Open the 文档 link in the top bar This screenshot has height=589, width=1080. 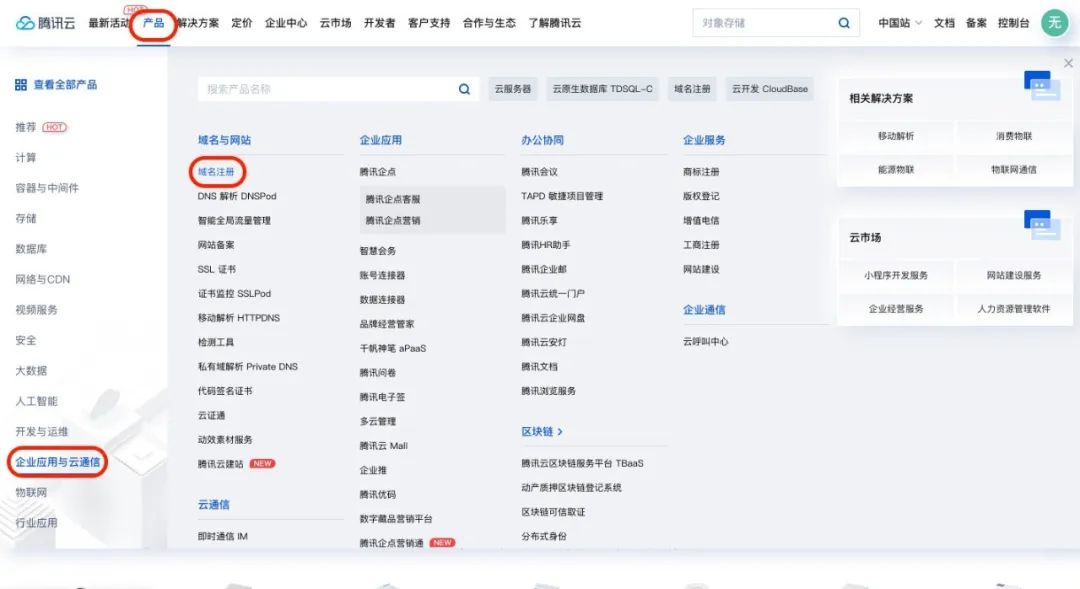coord(944,23)
